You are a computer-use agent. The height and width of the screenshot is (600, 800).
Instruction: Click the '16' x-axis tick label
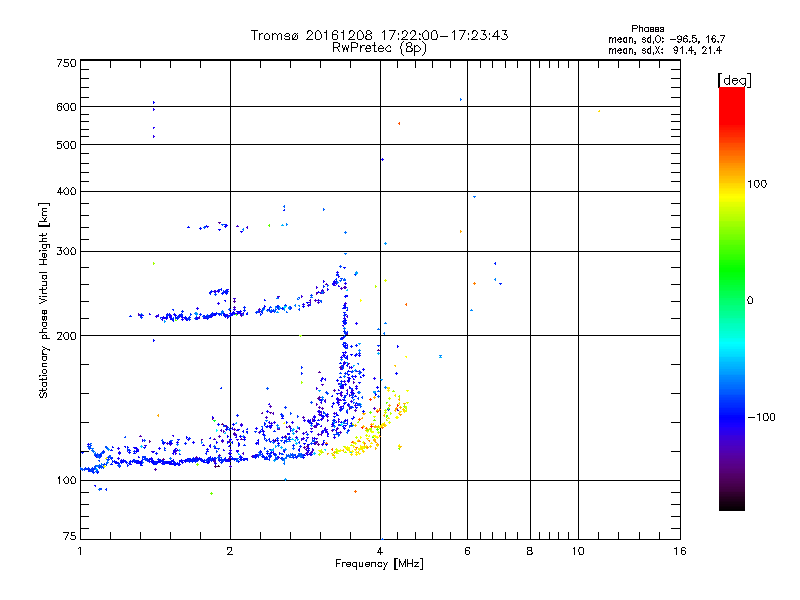pos(680,551)
